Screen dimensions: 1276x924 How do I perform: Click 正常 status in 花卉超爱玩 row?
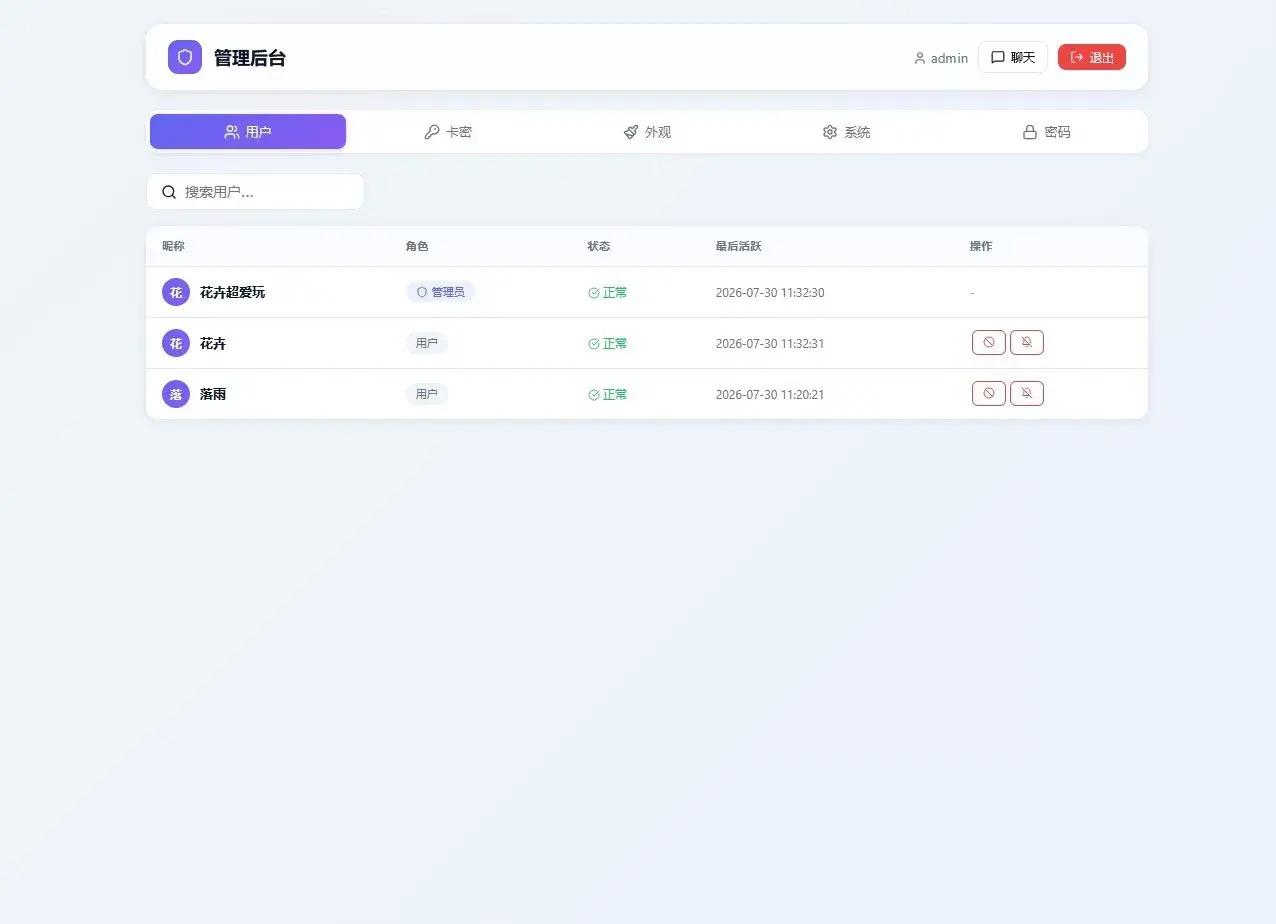pyautogui.click(x=608, y=293)
